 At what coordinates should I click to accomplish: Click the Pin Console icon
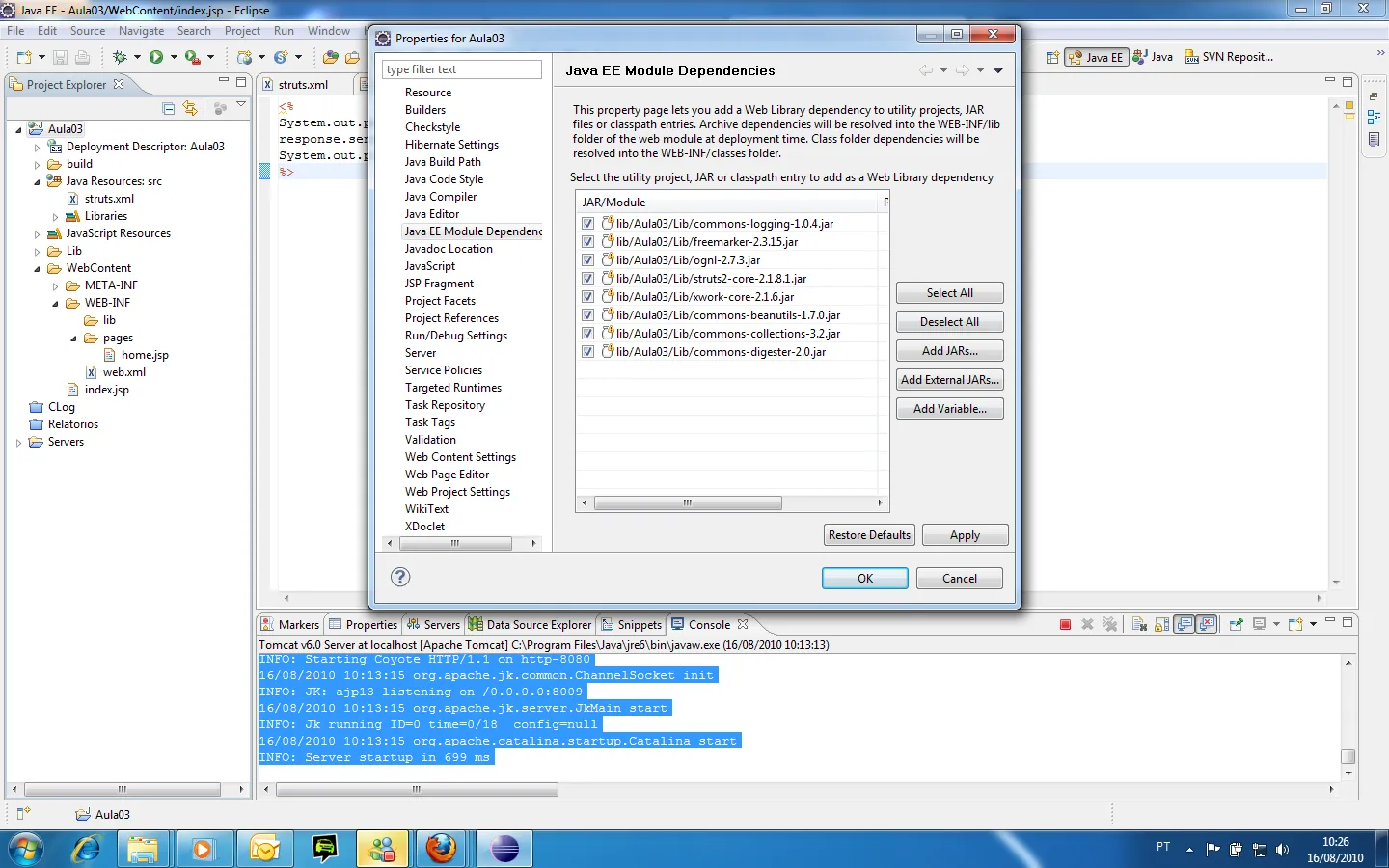click(1236, 625)
